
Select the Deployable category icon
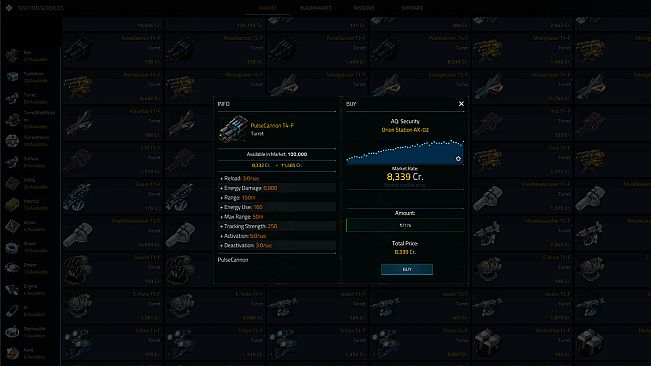pos(12,332)
